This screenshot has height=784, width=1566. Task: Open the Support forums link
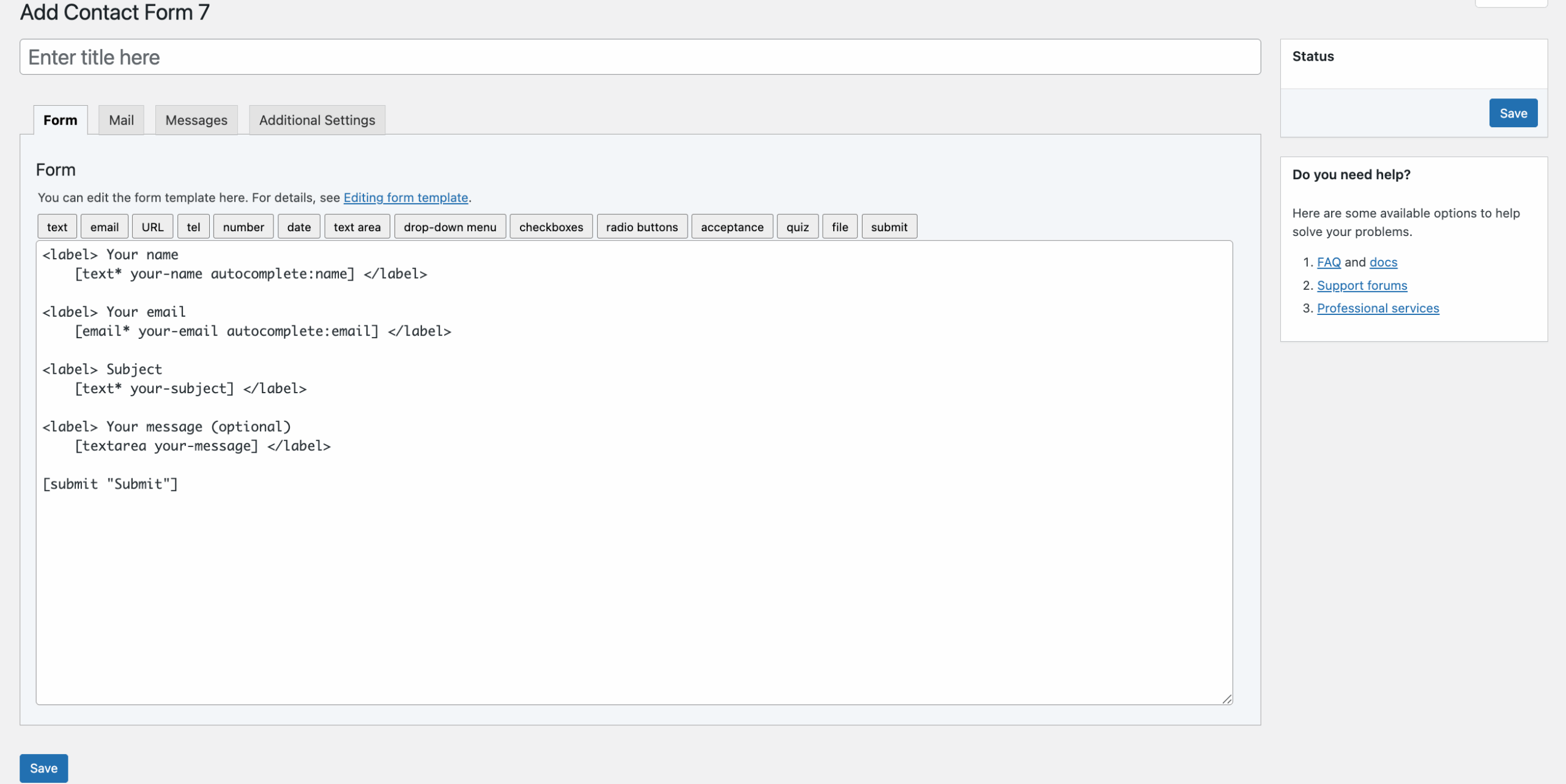[x=1362, y=286]
